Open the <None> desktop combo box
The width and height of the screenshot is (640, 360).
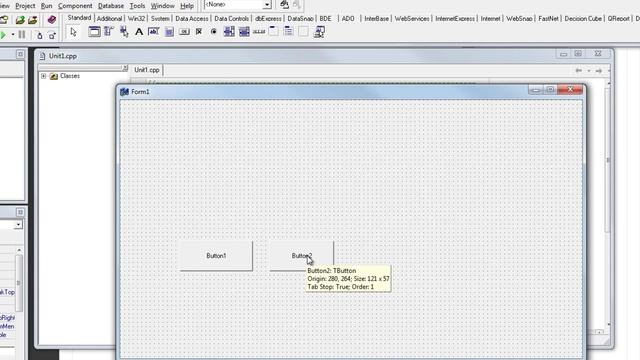click(x=238, y=4)
